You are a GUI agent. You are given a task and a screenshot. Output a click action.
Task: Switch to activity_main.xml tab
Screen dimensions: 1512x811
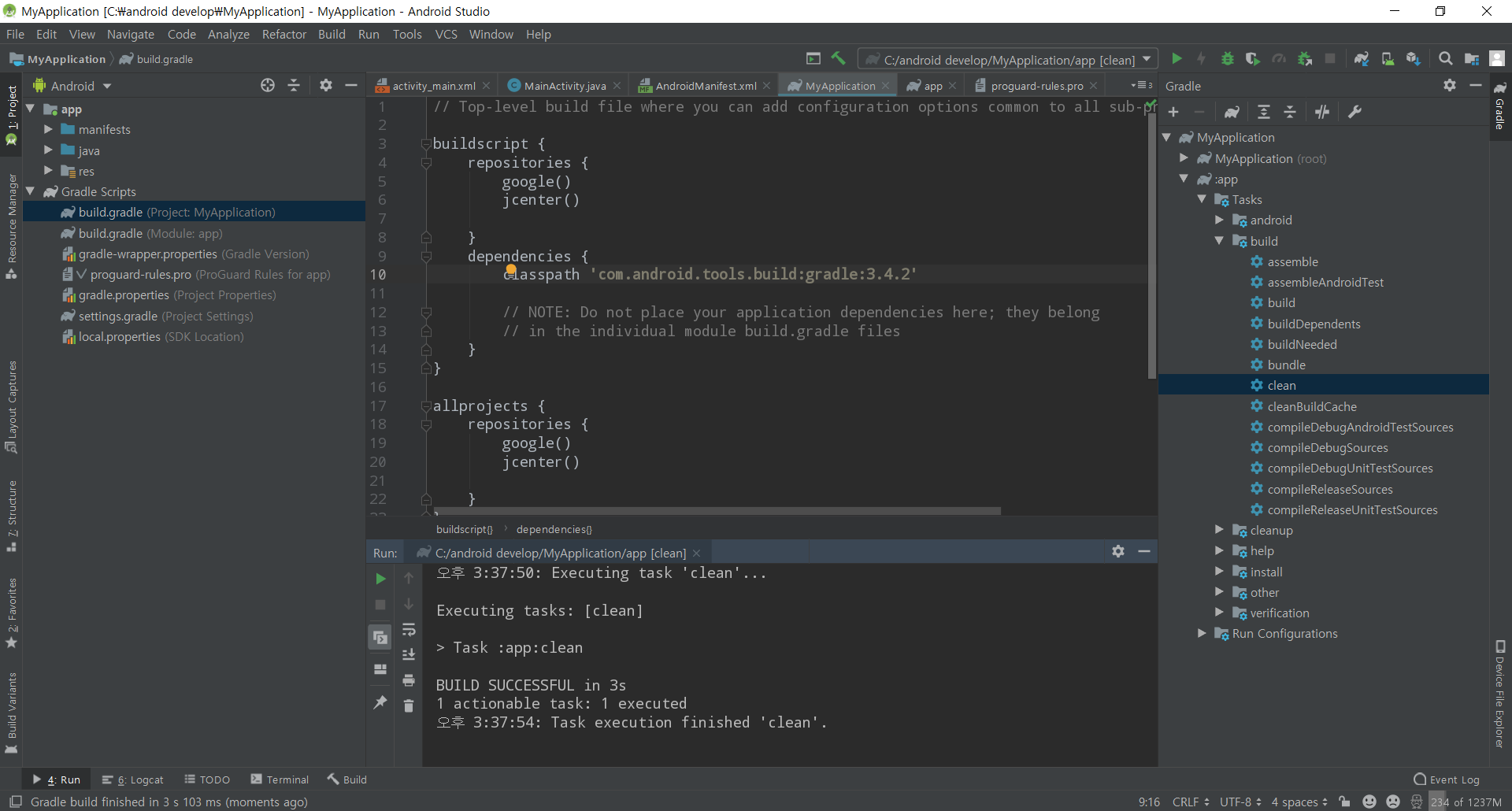coord(433,86)
